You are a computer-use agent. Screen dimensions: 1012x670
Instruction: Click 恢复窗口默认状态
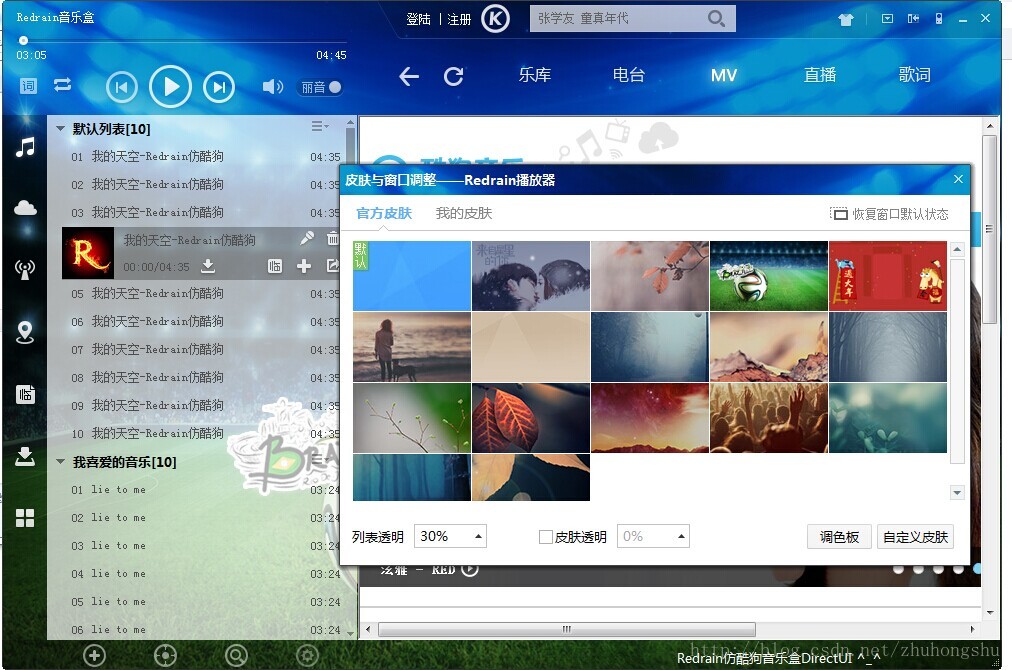889,214
